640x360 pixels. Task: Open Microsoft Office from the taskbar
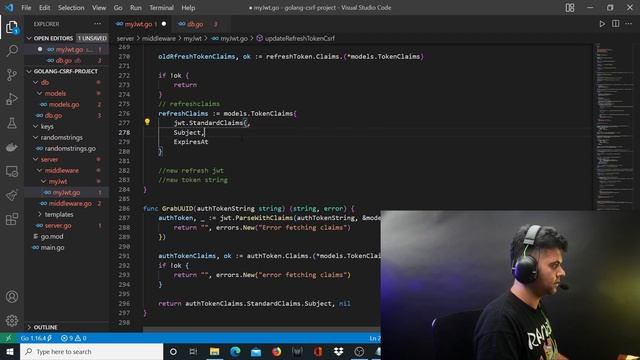(x=318, y=351)
